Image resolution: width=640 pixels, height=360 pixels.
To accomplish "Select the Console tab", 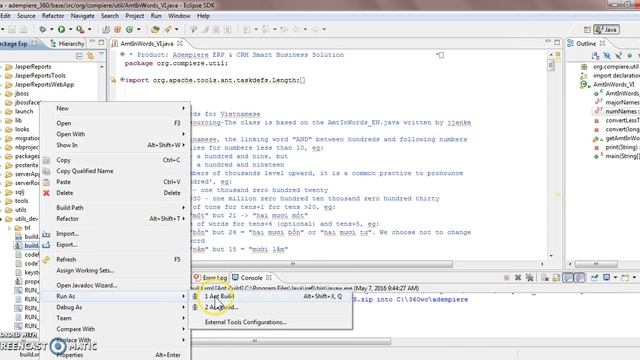I will click(251, 278).
